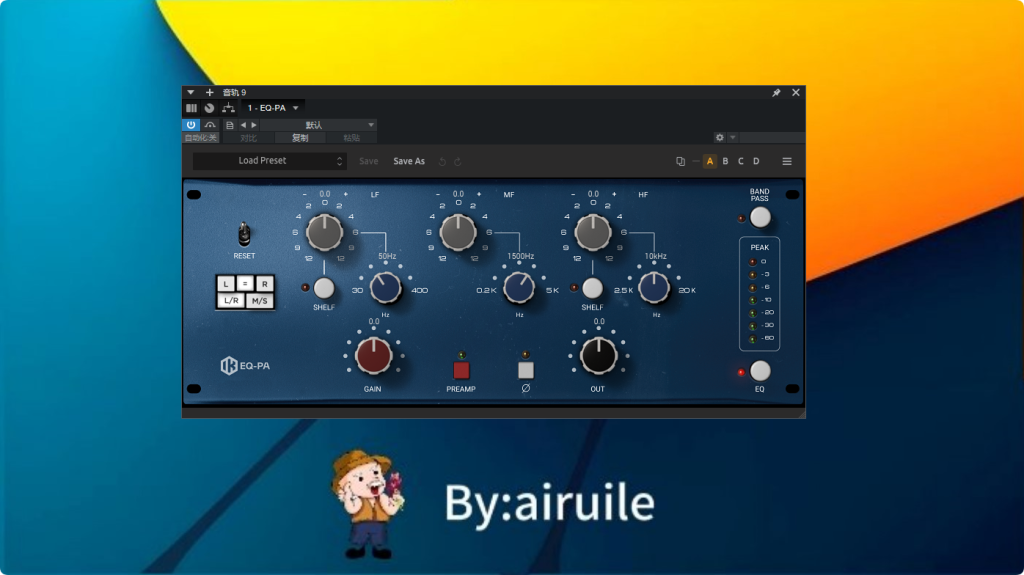Click the OUT value 0.0 readout
This screenshot has height=575, width=1024.
click(599, 321)
